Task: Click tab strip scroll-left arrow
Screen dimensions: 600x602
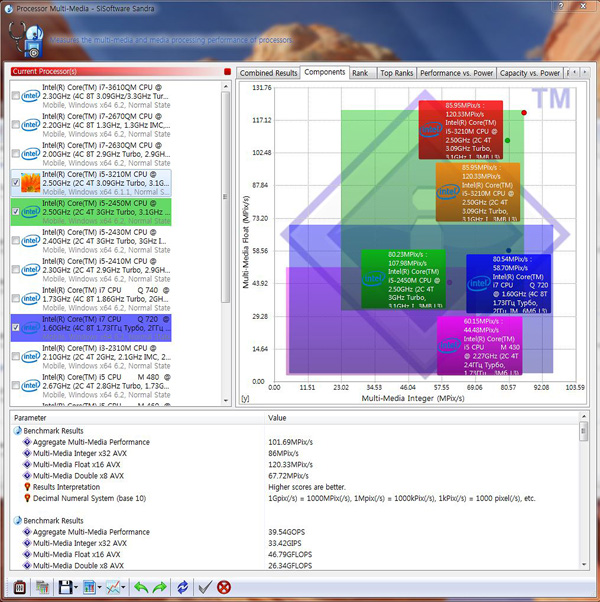Action: (x=575, y=72)
